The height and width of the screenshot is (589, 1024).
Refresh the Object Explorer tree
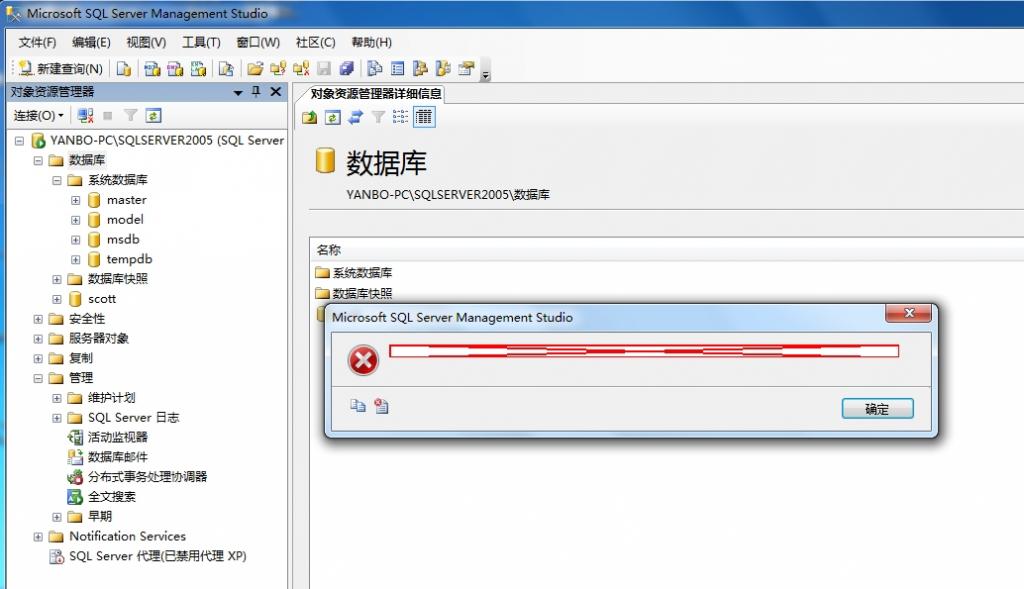(x=153, y=116)
